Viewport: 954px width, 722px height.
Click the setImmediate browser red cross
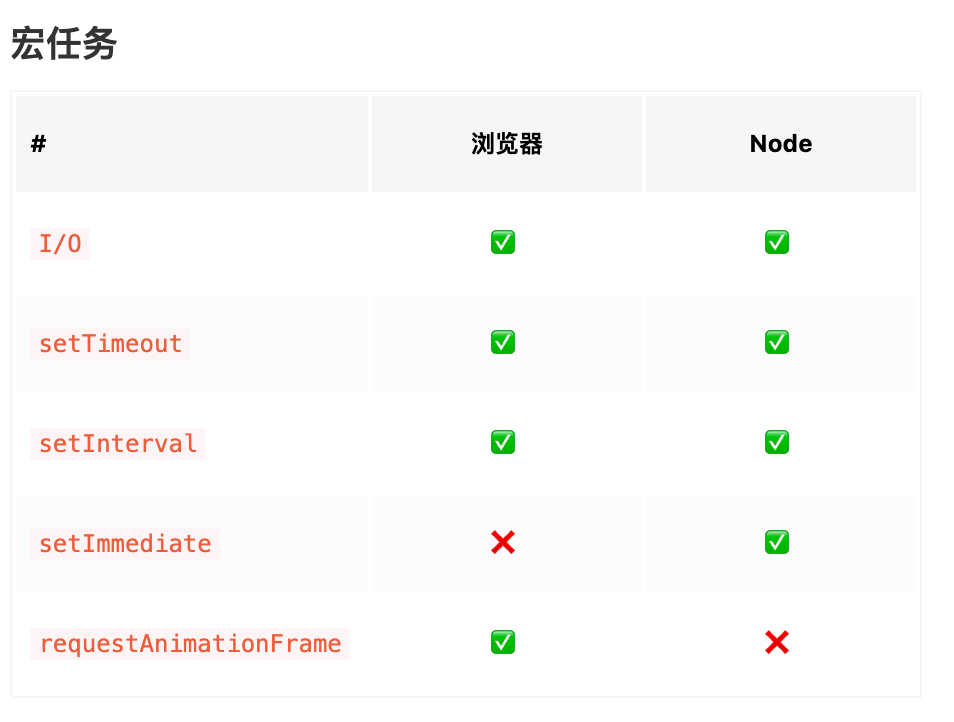tap(503, 542)
